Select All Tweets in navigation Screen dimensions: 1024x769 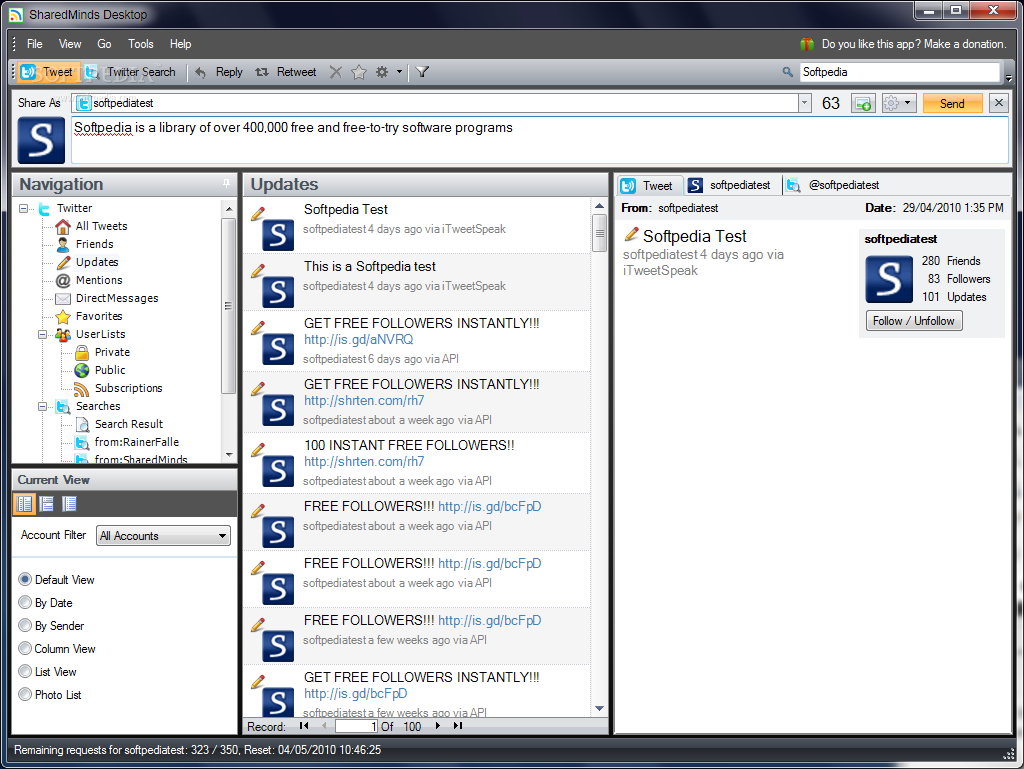click(x=101, y=226)
